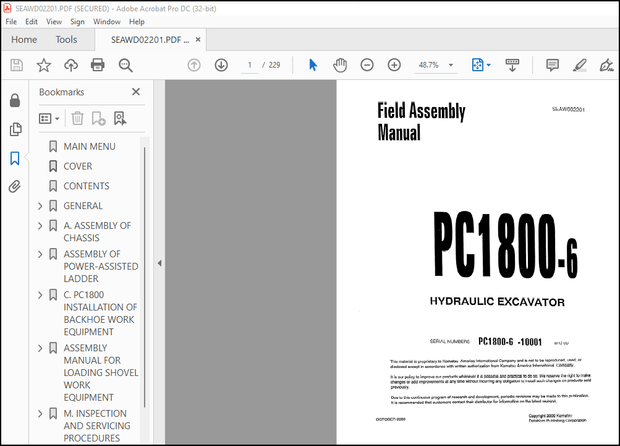The width and height of the screenshot is (620, 446).
Task: Open the Window menu
Action: (107, 22)
